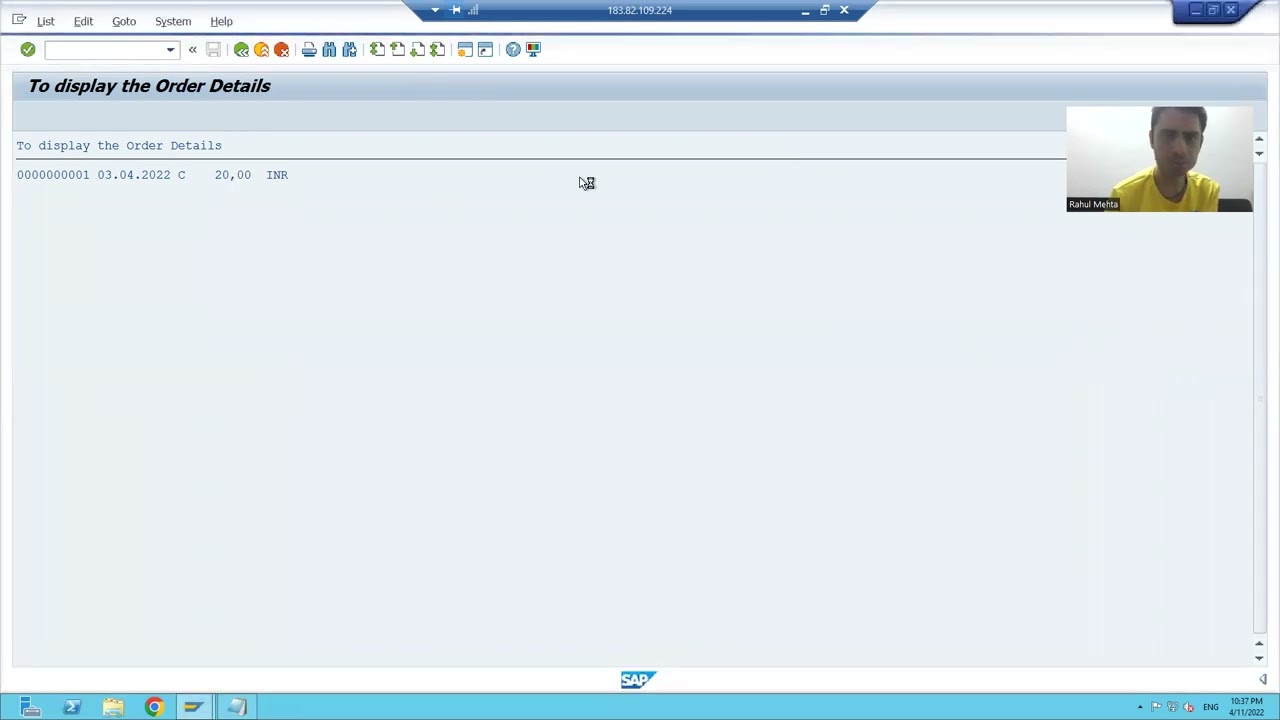Click the green Enter checkmark icon
The image size is (1280, 720).
[28, 49]
